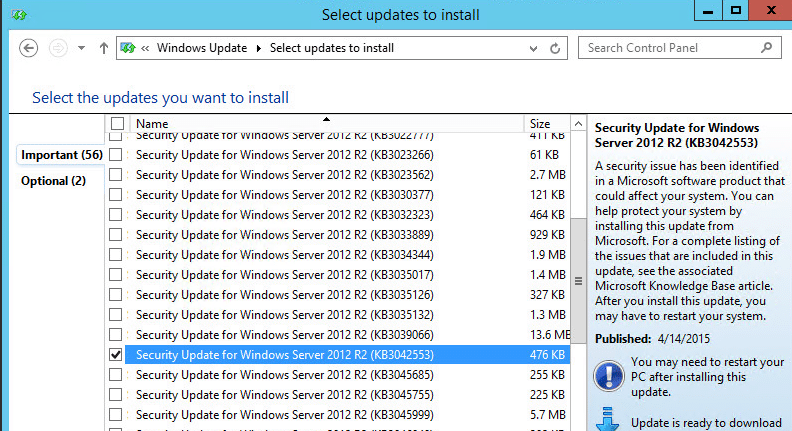Check the KB3035017 update checkbox
This screenshot has width=792, height=431.
[x=116, y=274]
